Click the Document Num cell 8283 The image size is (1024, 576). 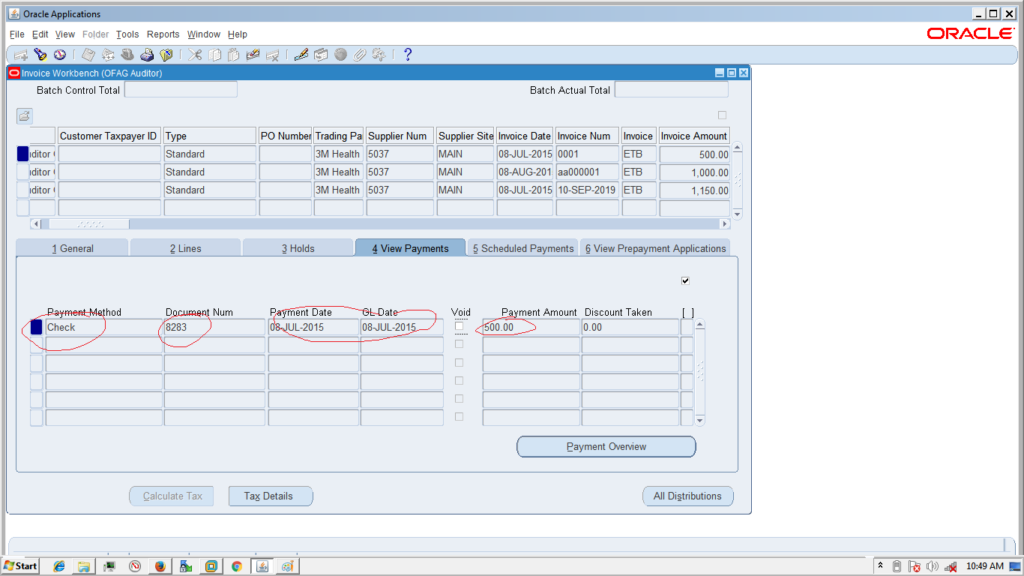pos(214,327)
